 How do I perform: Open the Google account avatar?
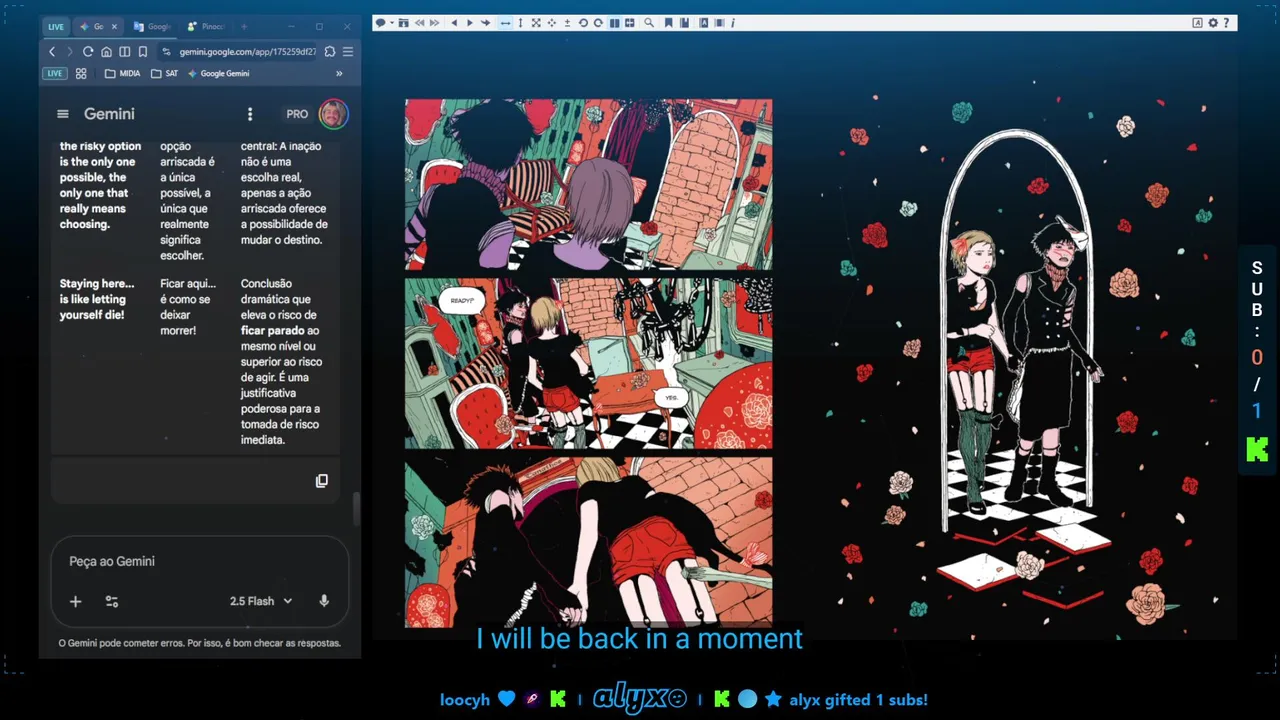(x=333, y=114)
